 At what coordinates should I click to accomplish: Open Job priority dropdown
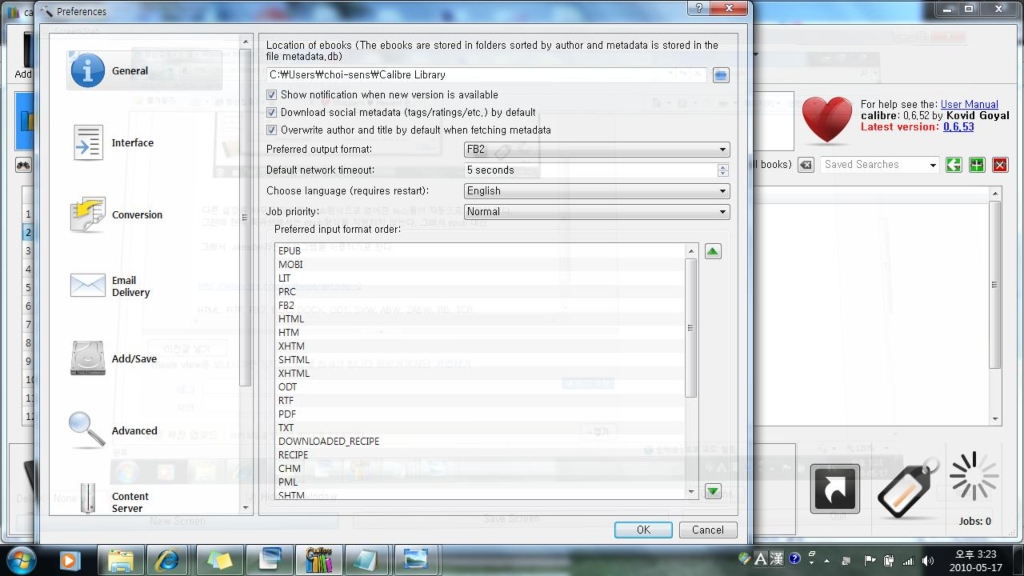point(596,212)
